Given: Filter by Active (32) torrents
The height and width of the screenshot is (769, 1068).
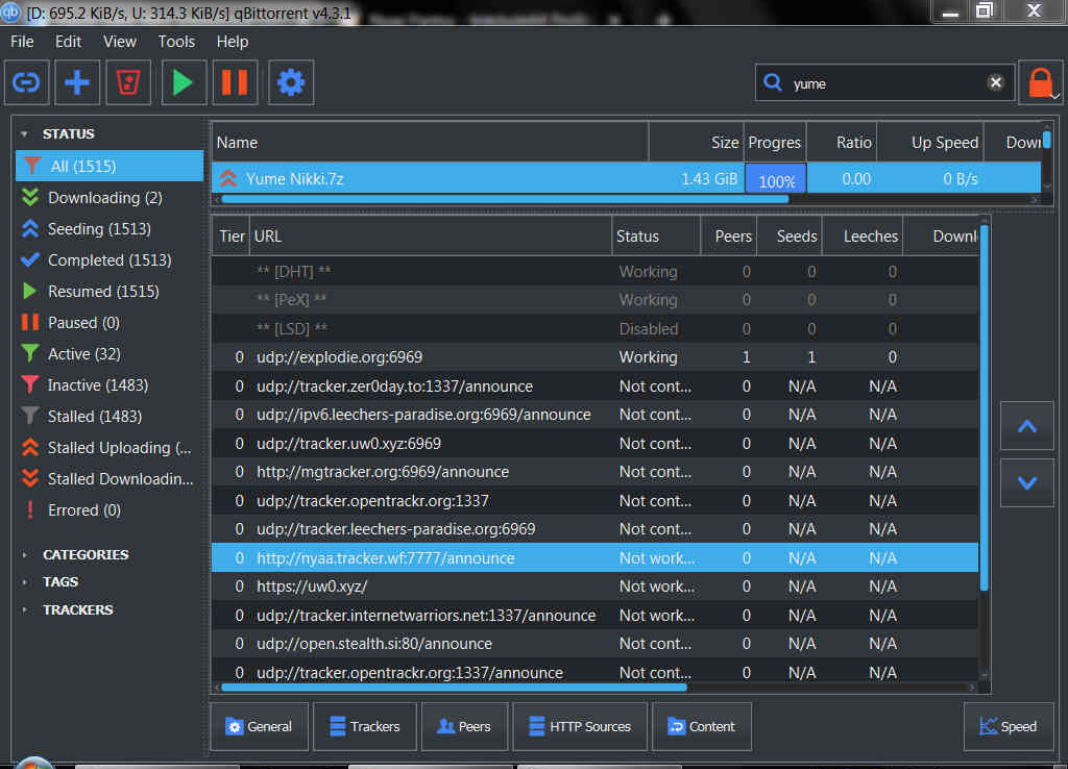Looking at the screenshot, I should [x=110, y=354].
